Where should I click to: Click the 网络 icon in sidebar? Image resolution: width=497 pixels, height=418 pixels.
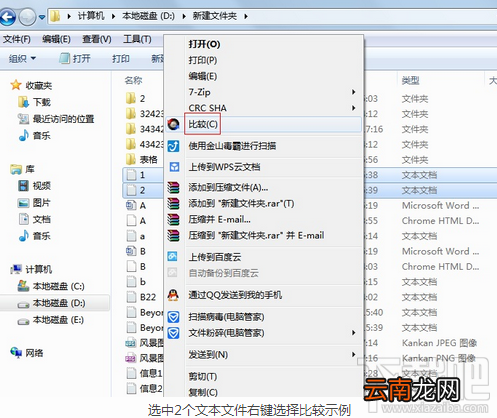tap(16, 352)
